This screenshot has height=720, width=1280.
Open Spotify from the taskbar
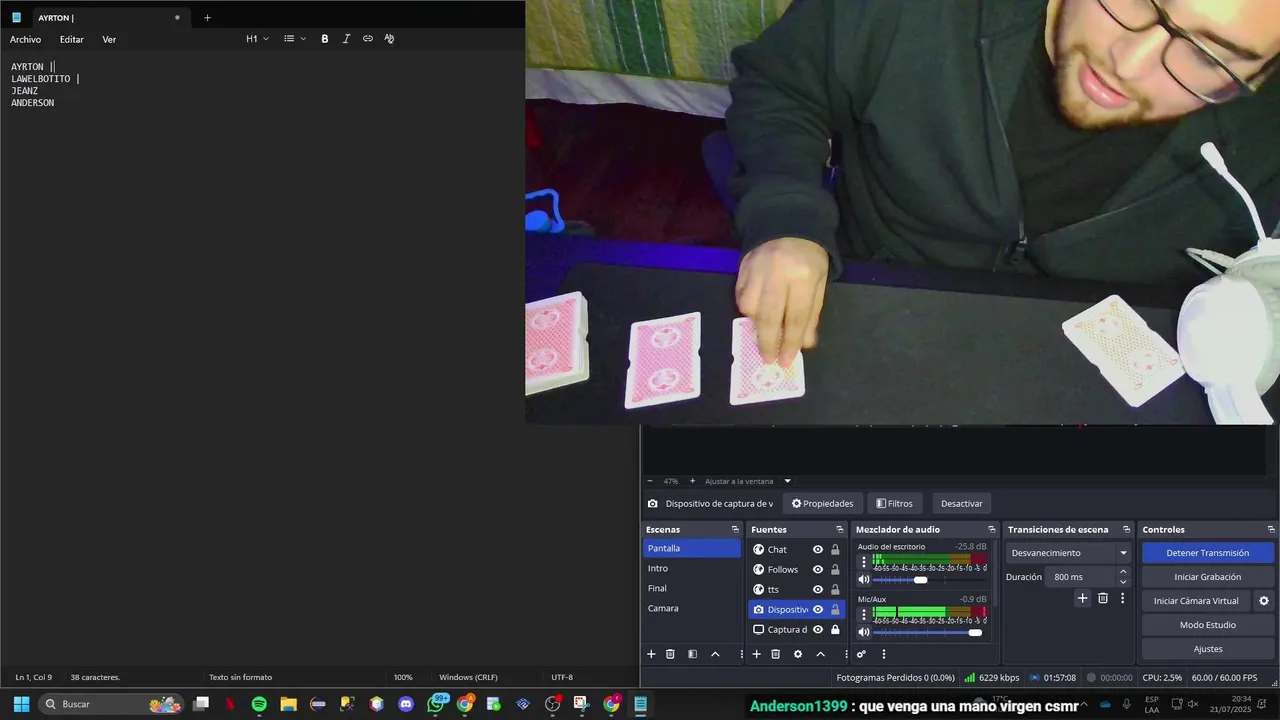(x=259, y=704)
